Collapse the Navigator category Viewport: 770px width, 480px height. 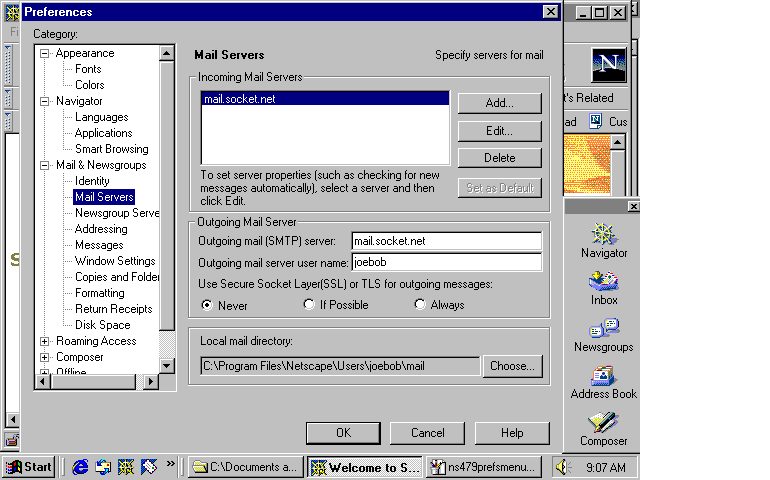44,101
